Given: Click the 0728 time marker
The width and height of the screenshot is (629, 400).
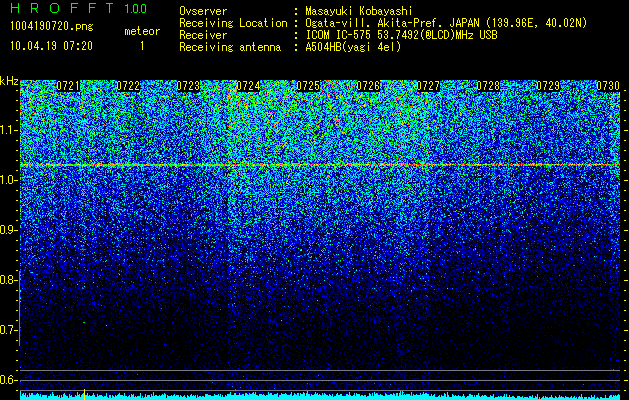Looking at the screenshot, I should point(488,86).
